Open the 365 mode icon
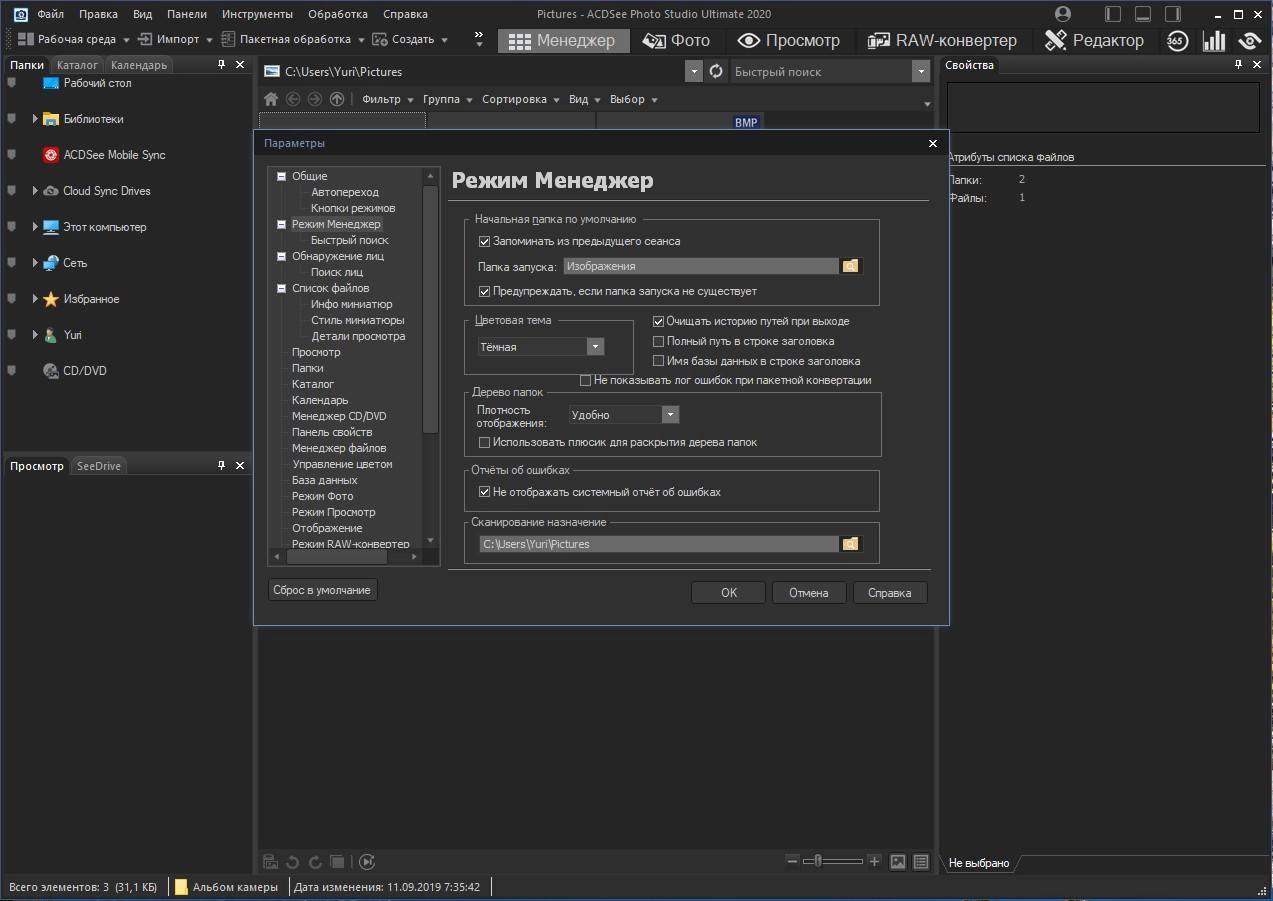This screenshot has width=1273, height=901. pyautogui.click(x=1177, y=40)
